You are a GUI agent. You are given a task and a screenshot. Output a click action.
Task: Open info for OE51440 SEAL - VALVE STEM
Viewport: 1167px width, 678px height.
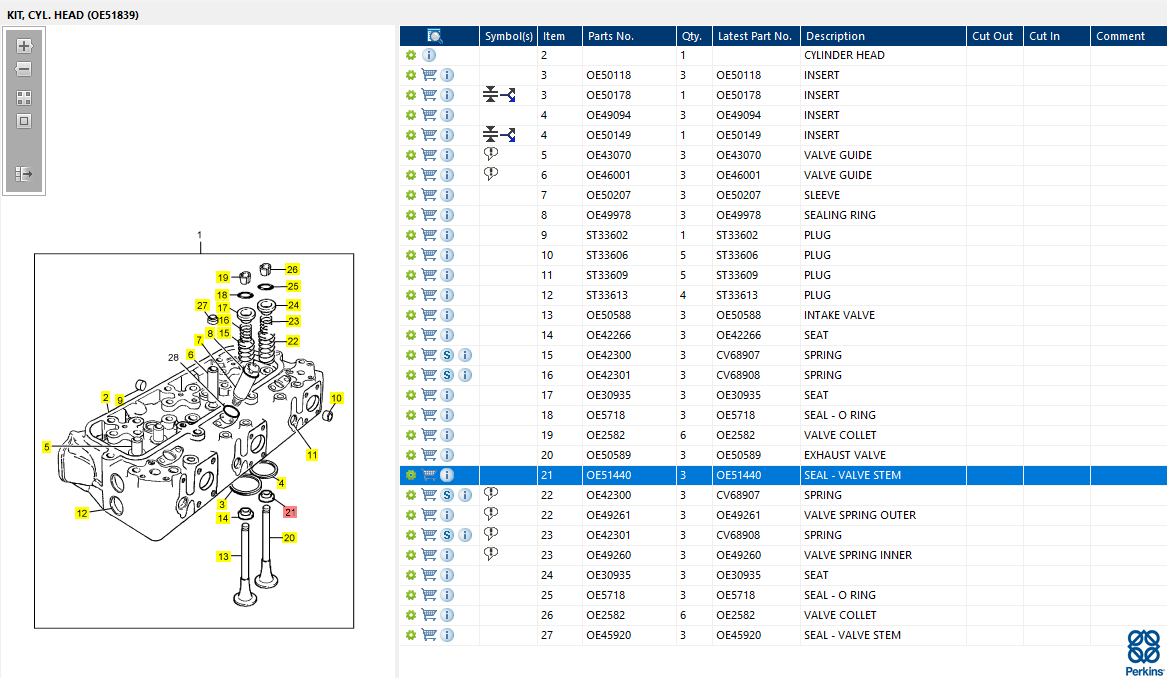[447, 475]
